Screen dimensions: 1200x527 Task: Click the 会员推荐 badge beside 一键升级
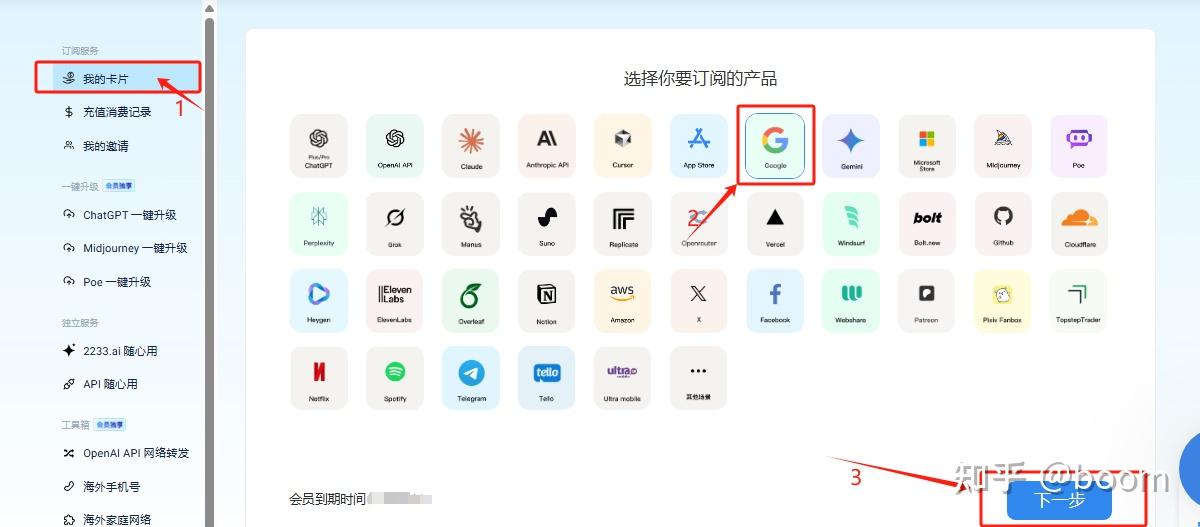119,186
